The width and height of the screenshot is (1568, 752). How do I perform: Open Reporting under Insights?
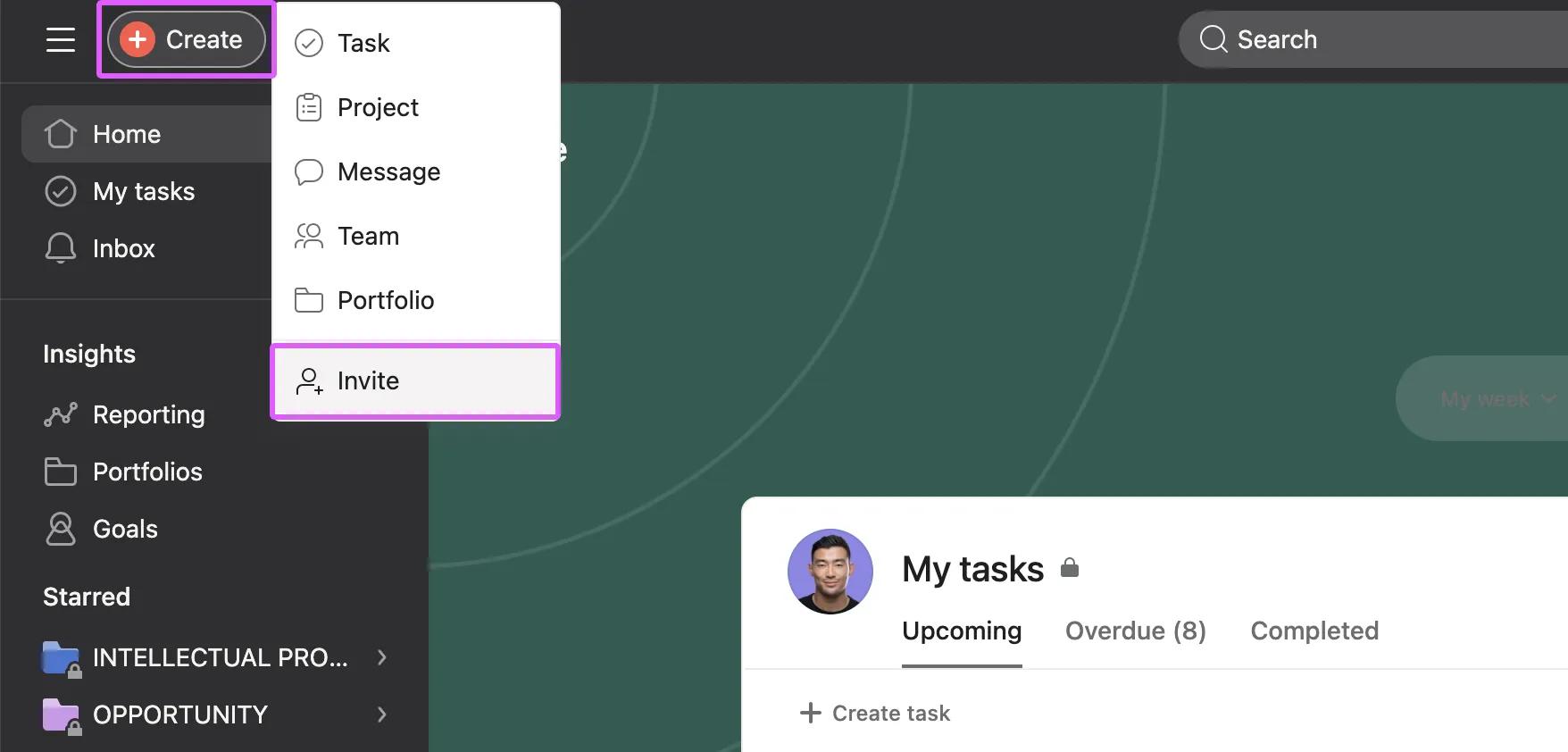click(148, 414)
